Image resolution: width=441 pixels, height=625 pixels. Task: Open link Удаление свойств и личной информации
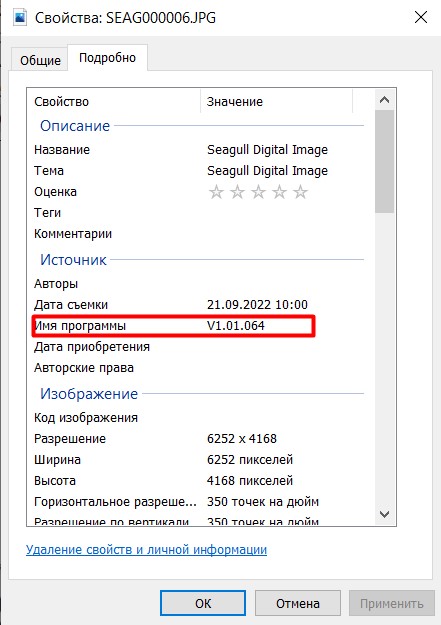click(146, 550)
